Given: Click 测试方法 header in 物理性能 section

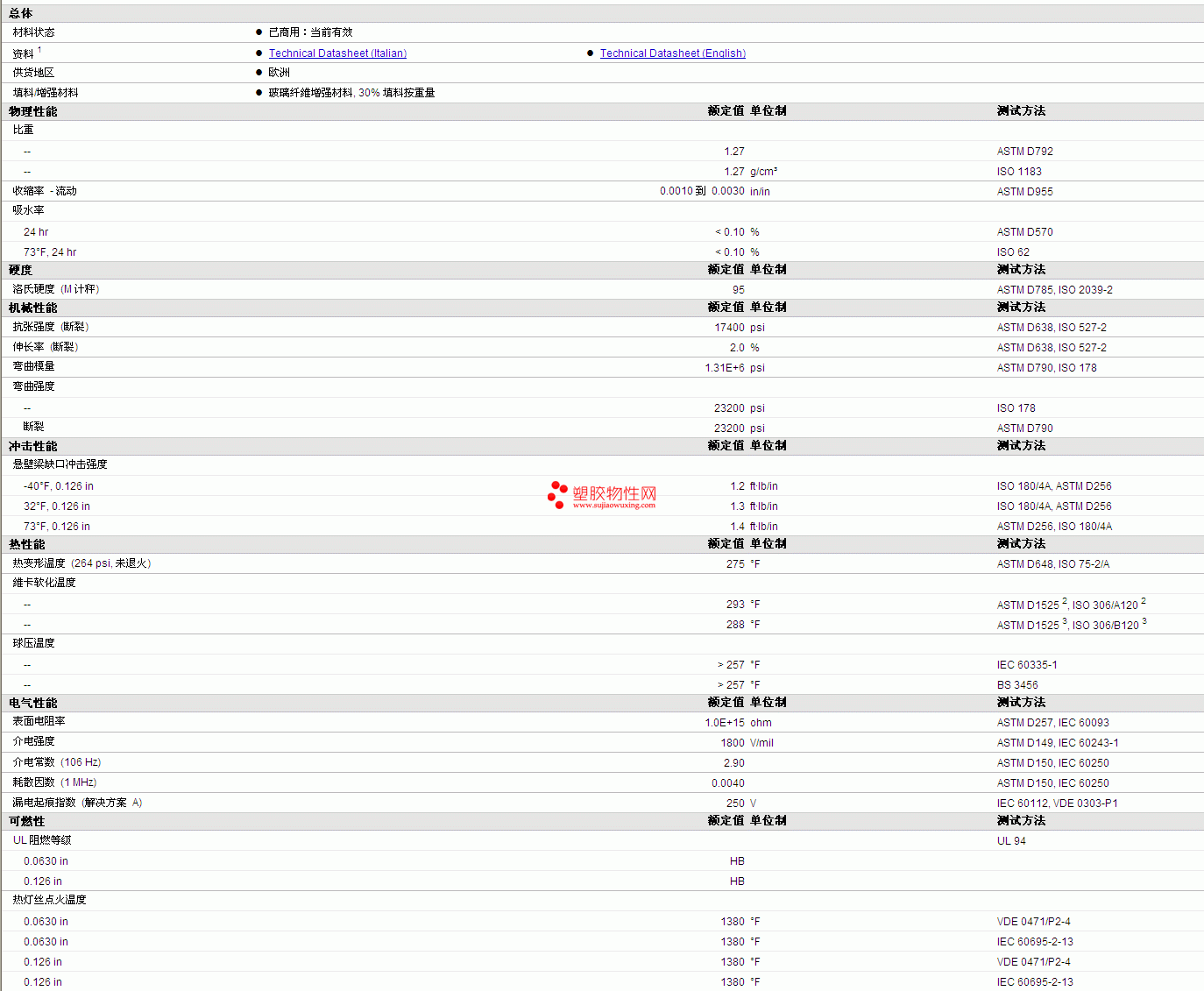Looking at the screenshot, I should (1021, 110).
